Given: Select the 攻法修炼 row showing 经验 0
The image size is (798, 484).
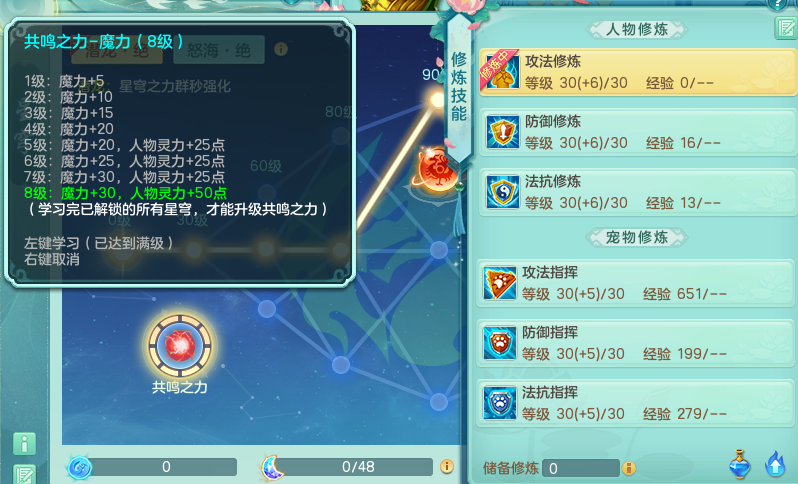Looking at the screenshot, I should [638, 72].
